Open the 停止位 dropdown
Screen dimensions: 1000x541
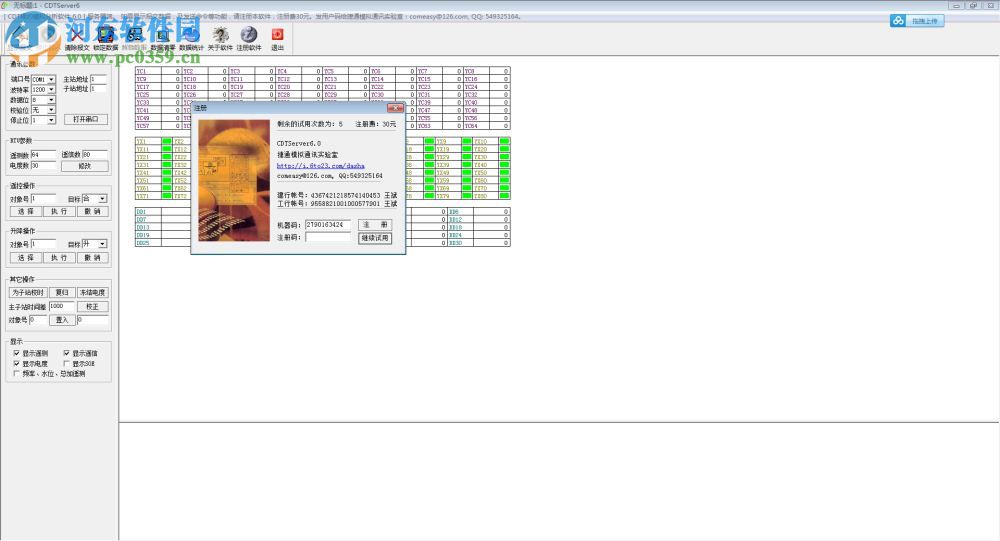pos(52,120)
